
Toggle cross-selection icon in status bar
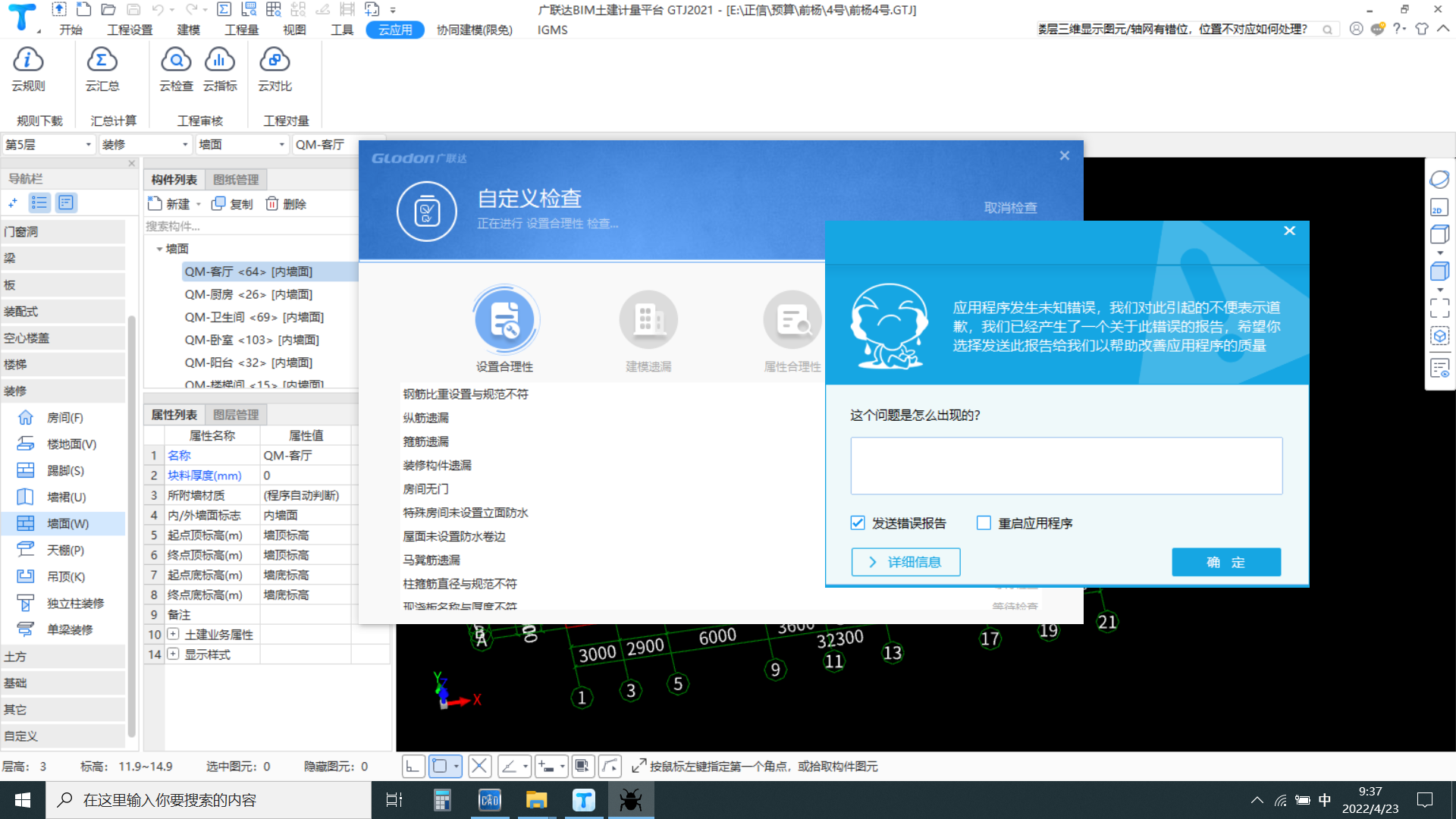[479, 767]
